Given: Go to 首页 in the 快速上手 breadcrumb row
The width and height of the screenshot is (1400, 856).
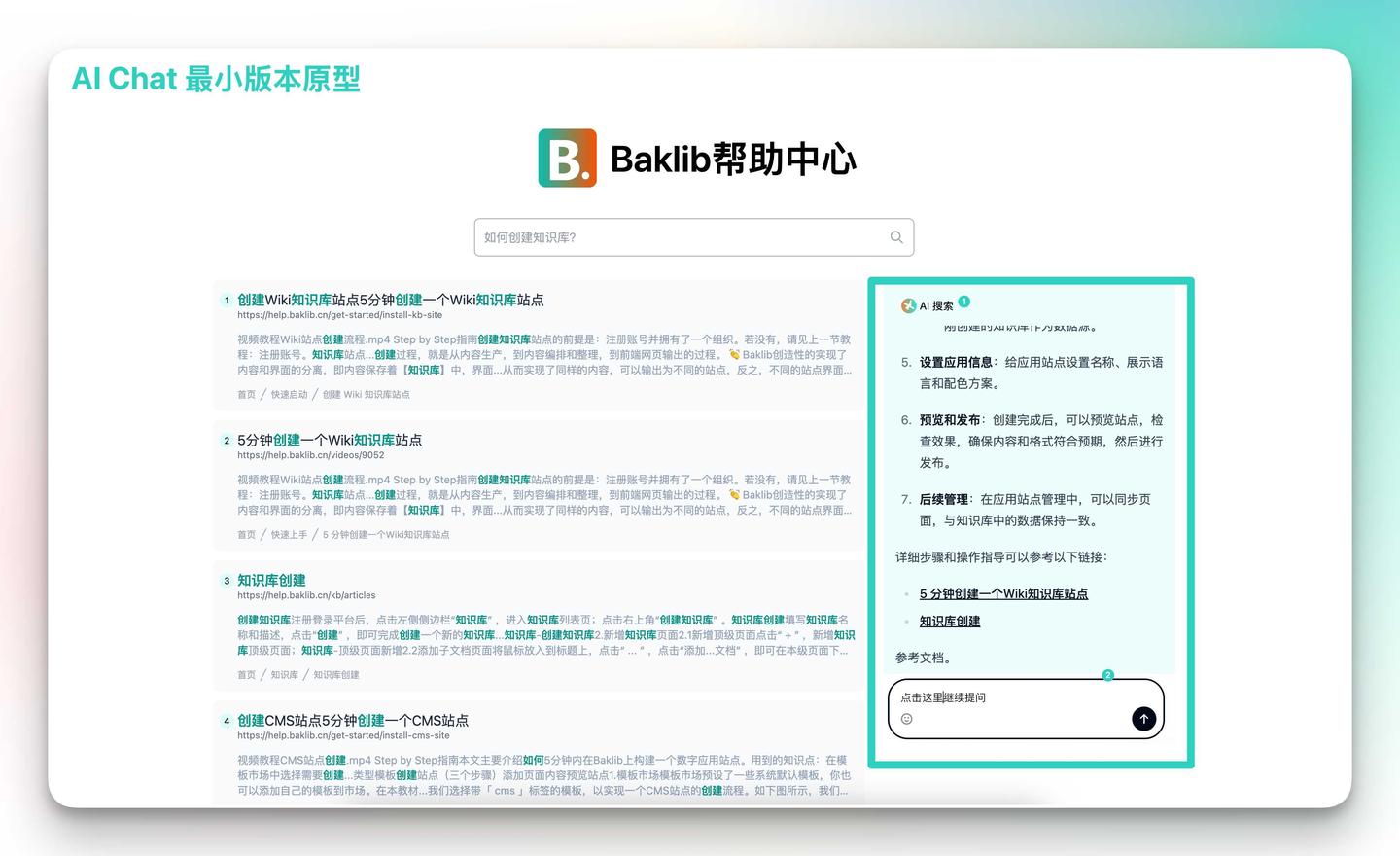Looking at the screenshot, I should [246, 535].
